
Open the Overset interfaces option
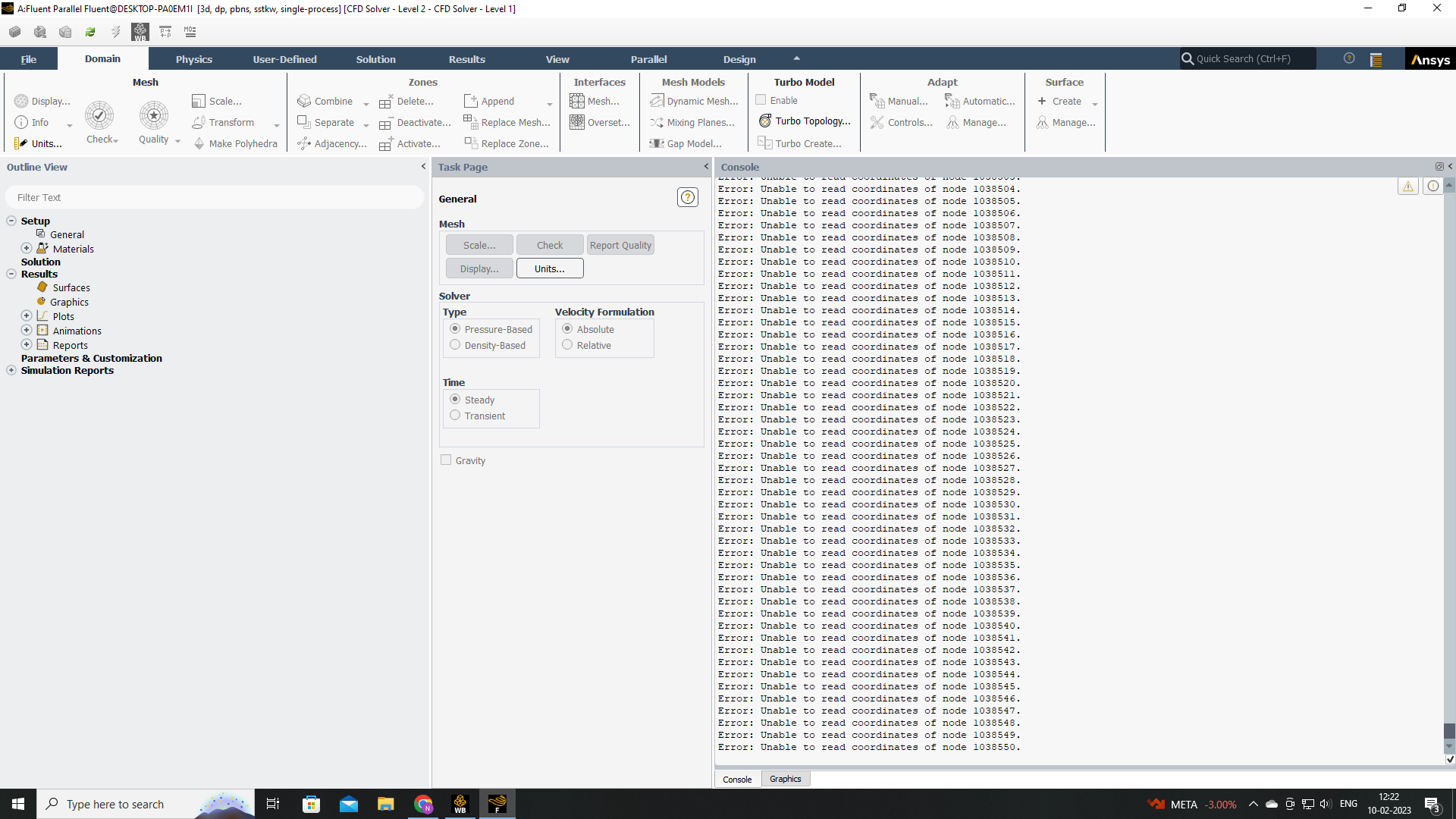pyautogui.click(x=600, y=122)
